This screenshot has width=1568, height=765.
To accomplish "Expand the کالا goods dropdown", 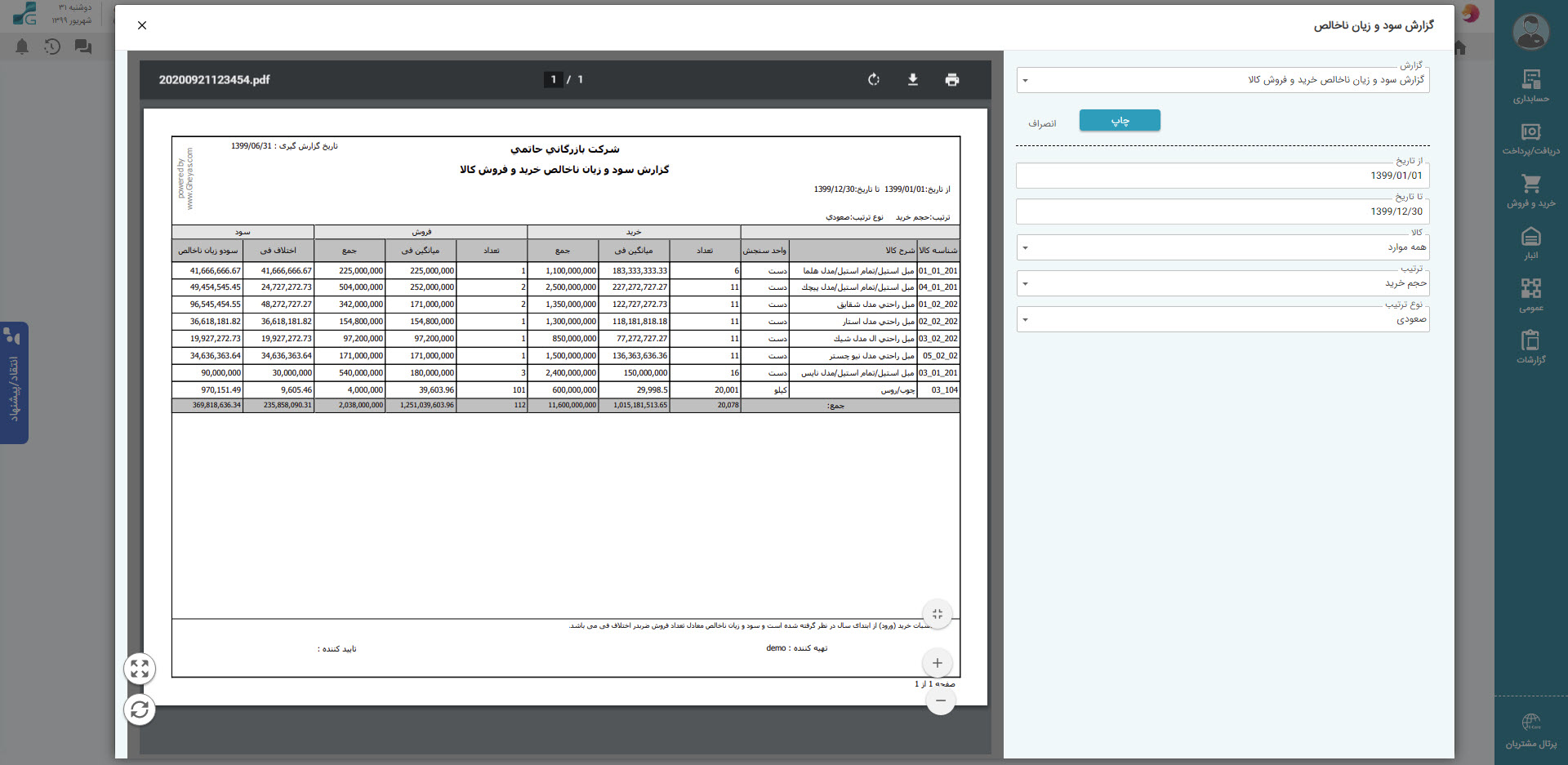I will click(1223, 247).
